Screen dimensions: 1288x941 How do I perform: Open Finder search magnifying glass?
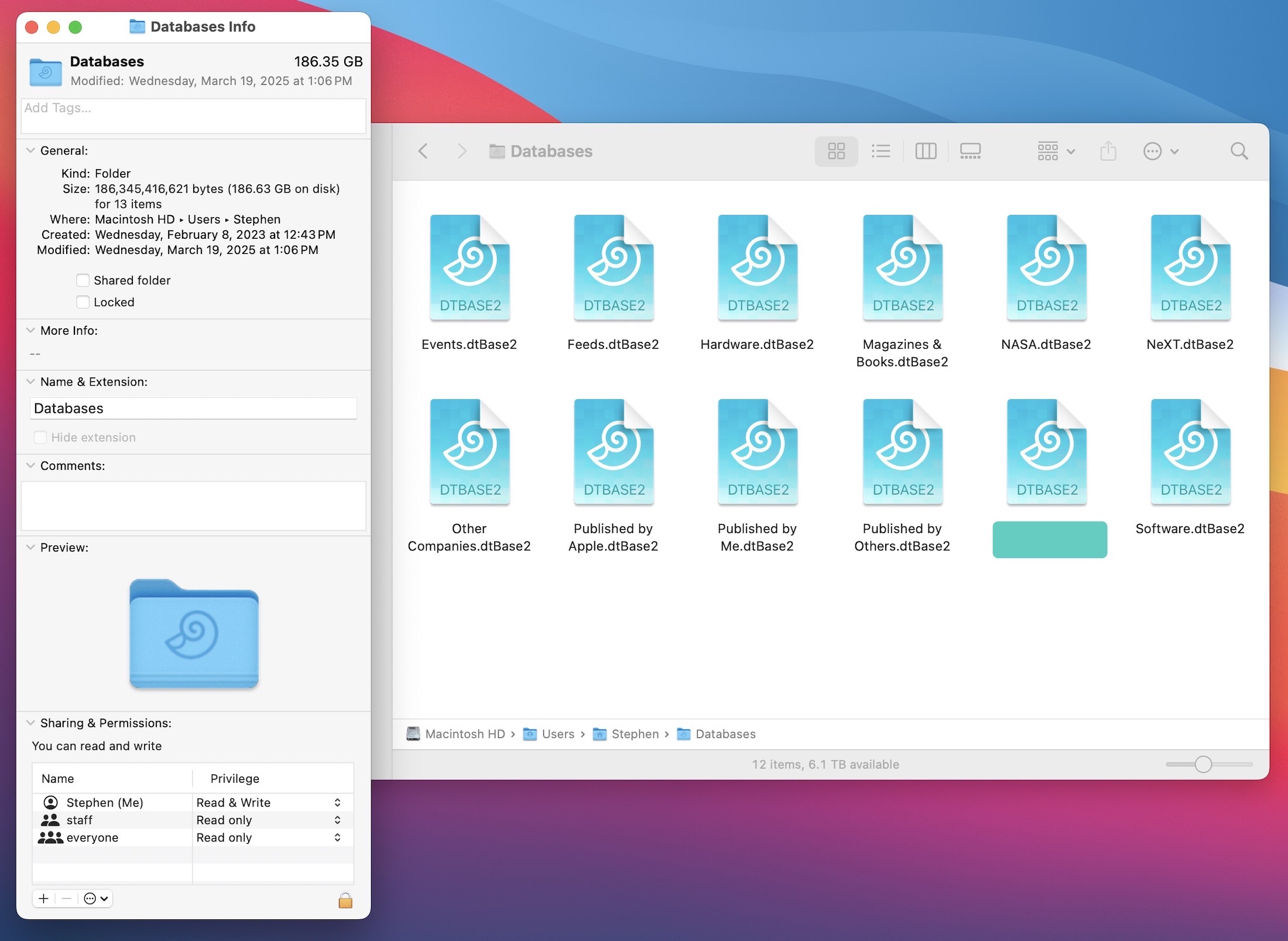[x=1239, y=151]
